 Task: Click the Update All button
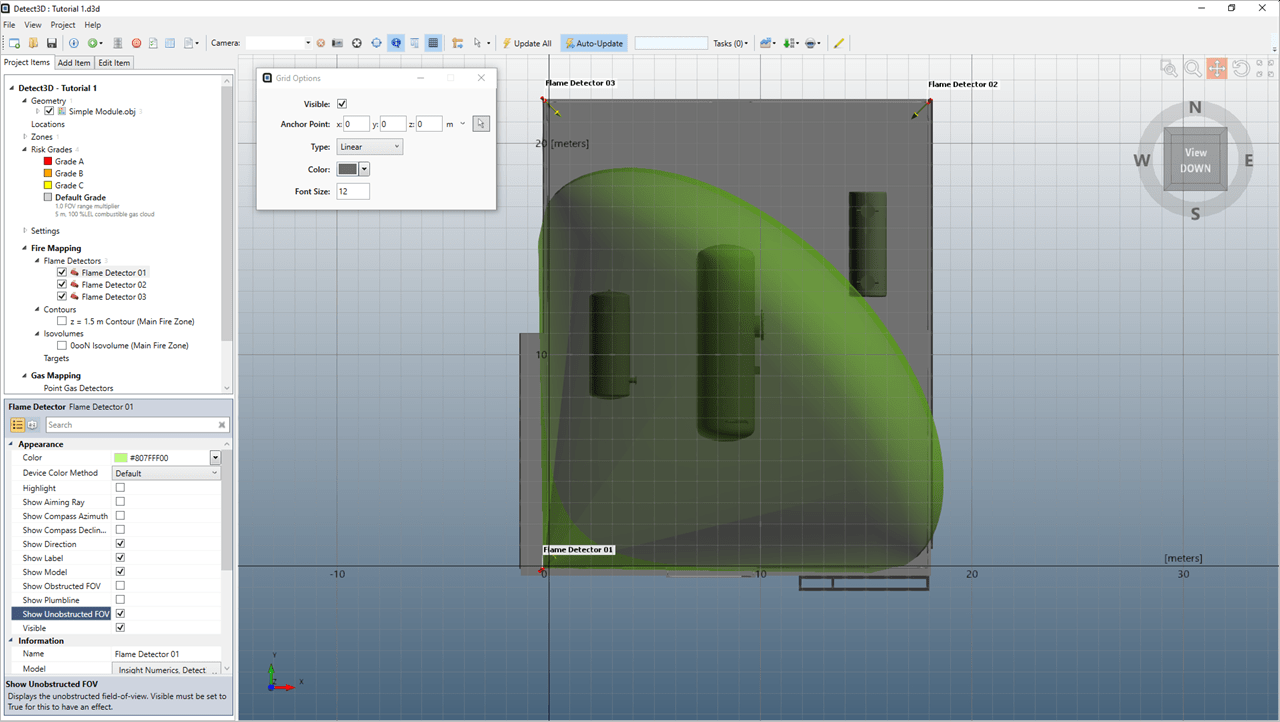pyautogui.click(x=526, y=43)
